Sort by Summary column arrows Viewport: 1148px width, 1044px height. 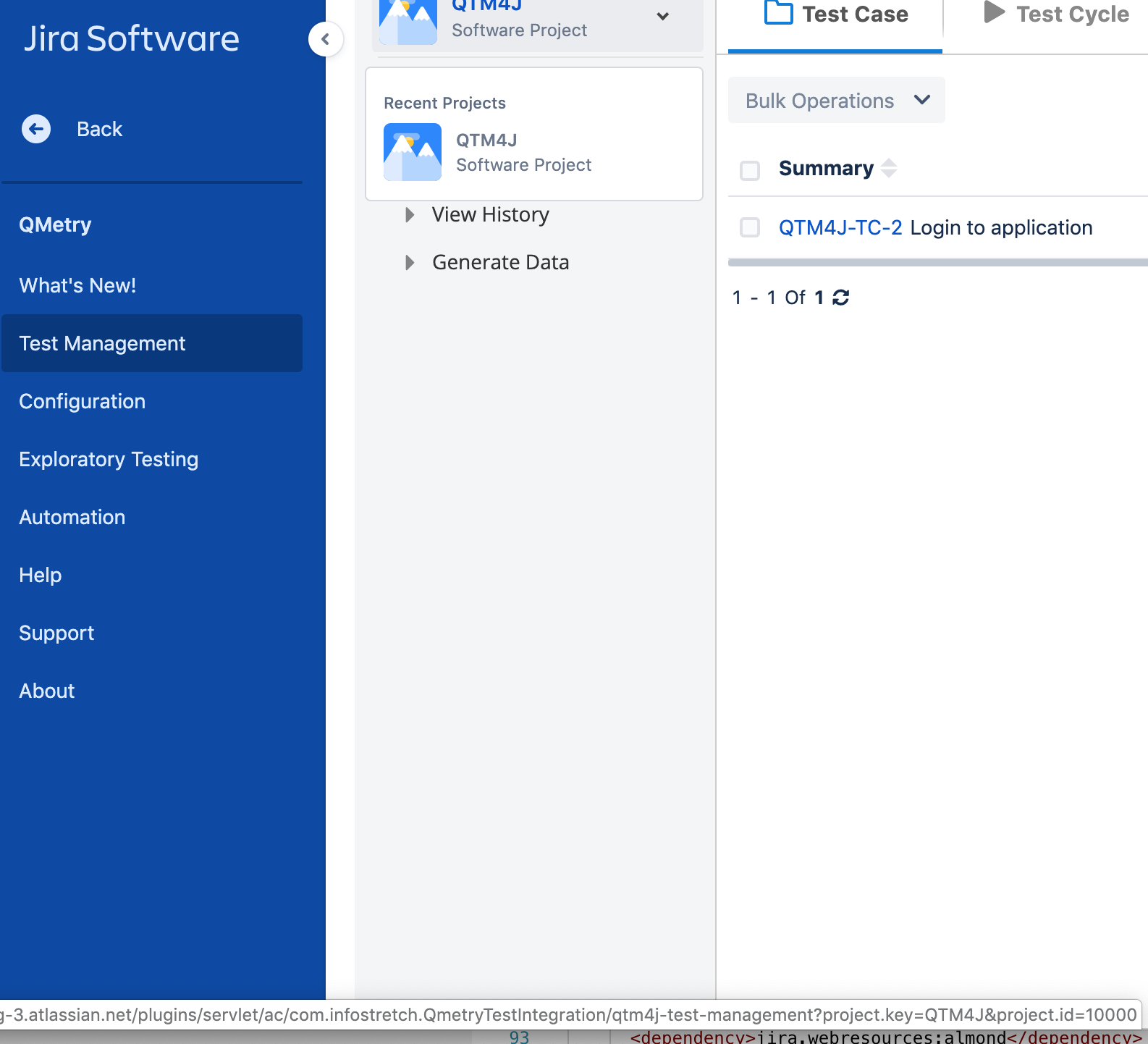889,168
